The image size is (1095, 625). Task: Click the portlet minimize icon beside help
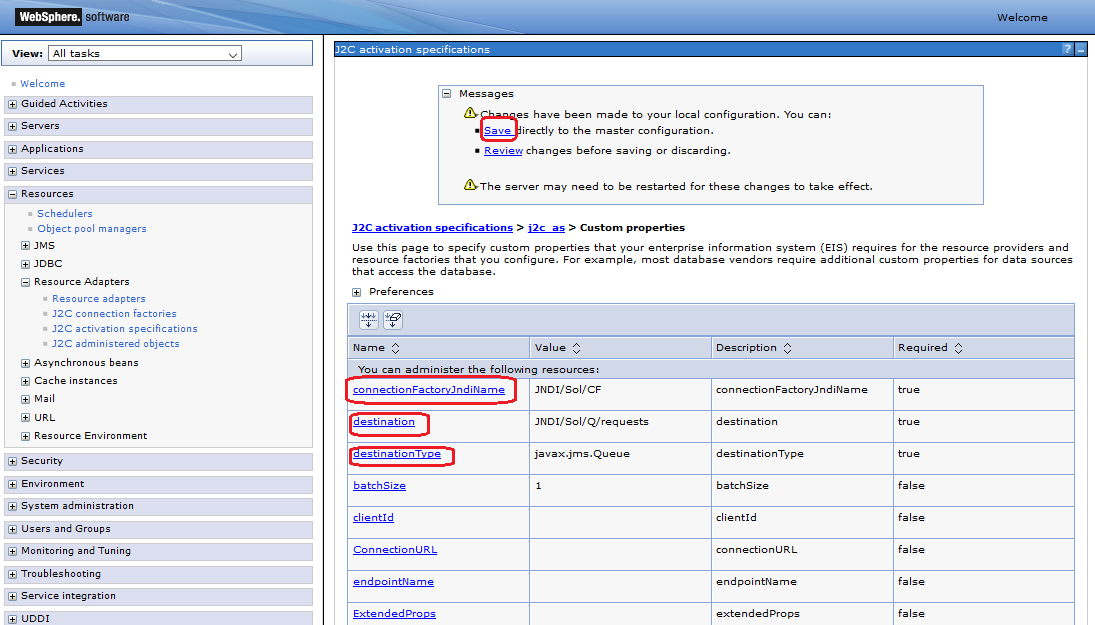click(x=1081, y=49)
